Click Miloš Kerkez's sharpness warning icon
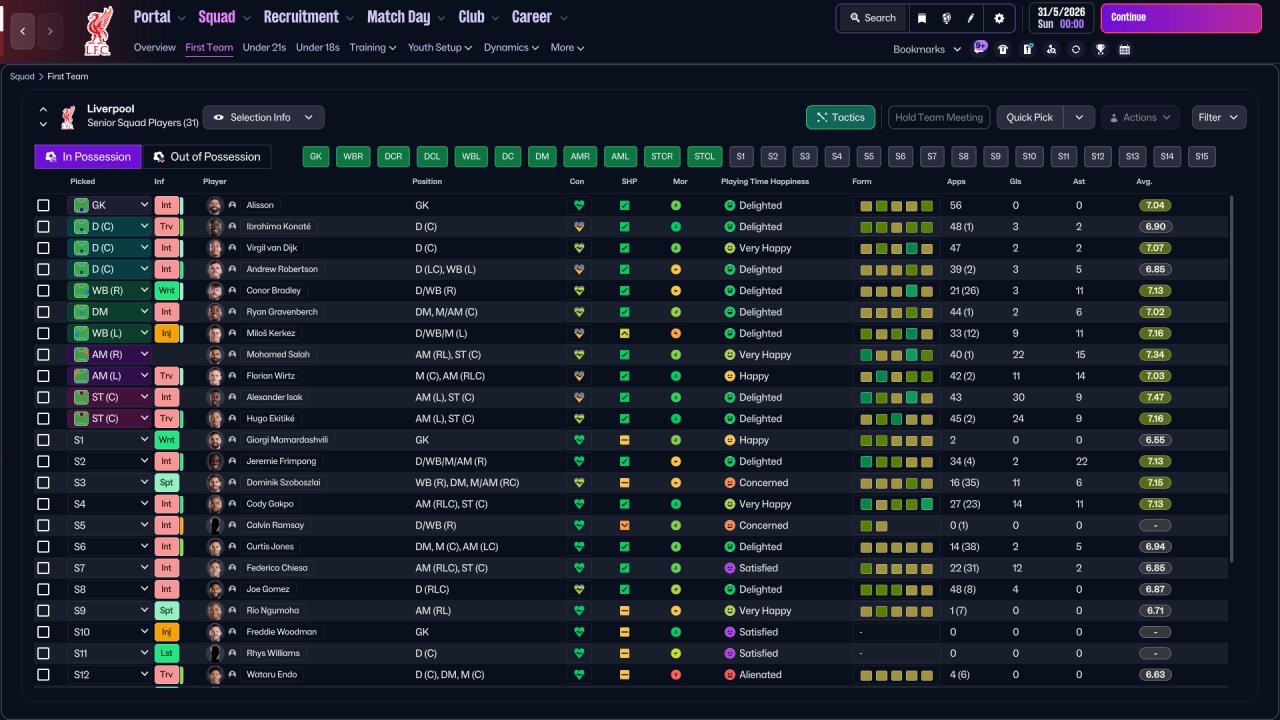Screen dimensions: 1280x720 point(625,334)
